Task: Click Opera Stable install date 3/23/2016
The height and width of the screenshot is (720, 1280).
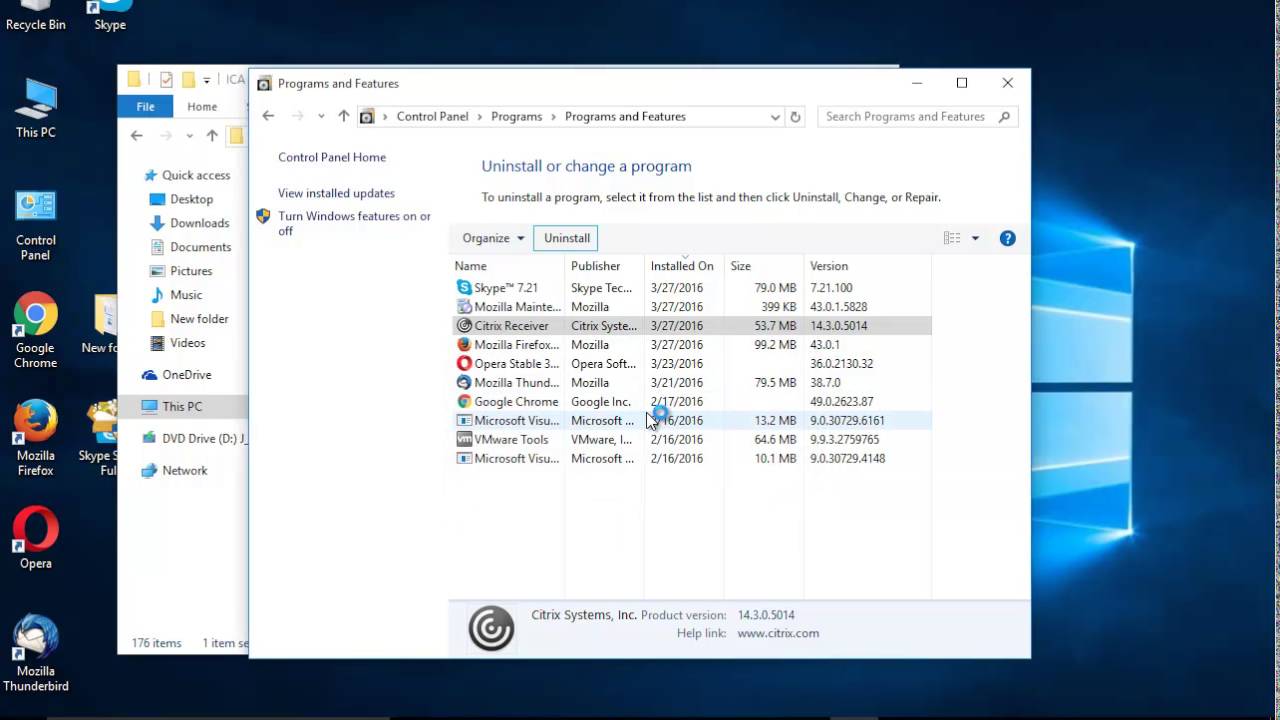Action: [677, 364]
